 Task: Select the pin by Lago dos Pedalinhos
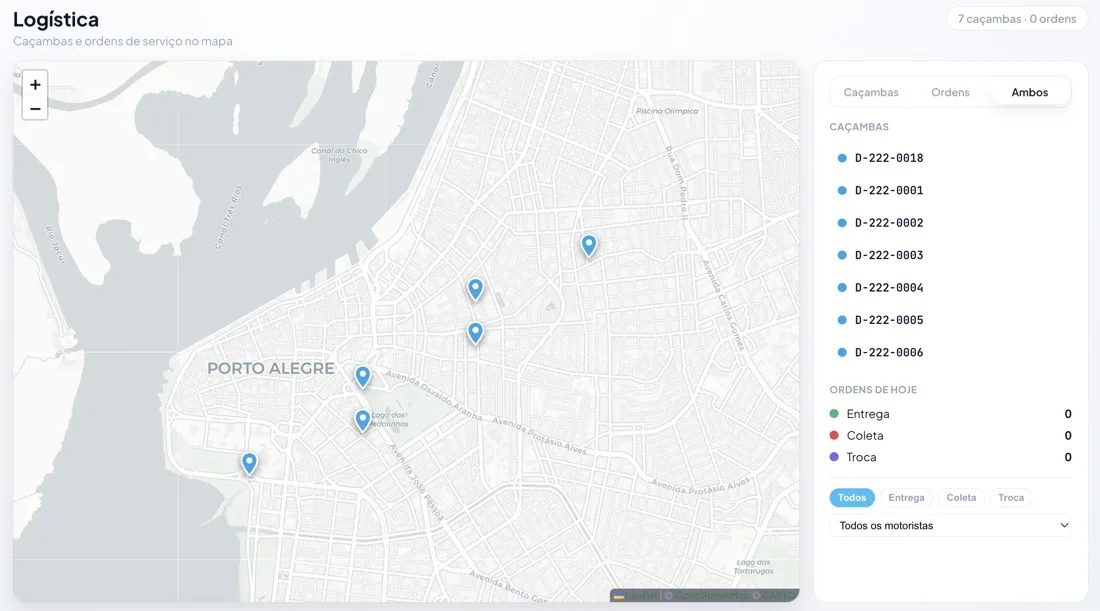coord(362,420)
